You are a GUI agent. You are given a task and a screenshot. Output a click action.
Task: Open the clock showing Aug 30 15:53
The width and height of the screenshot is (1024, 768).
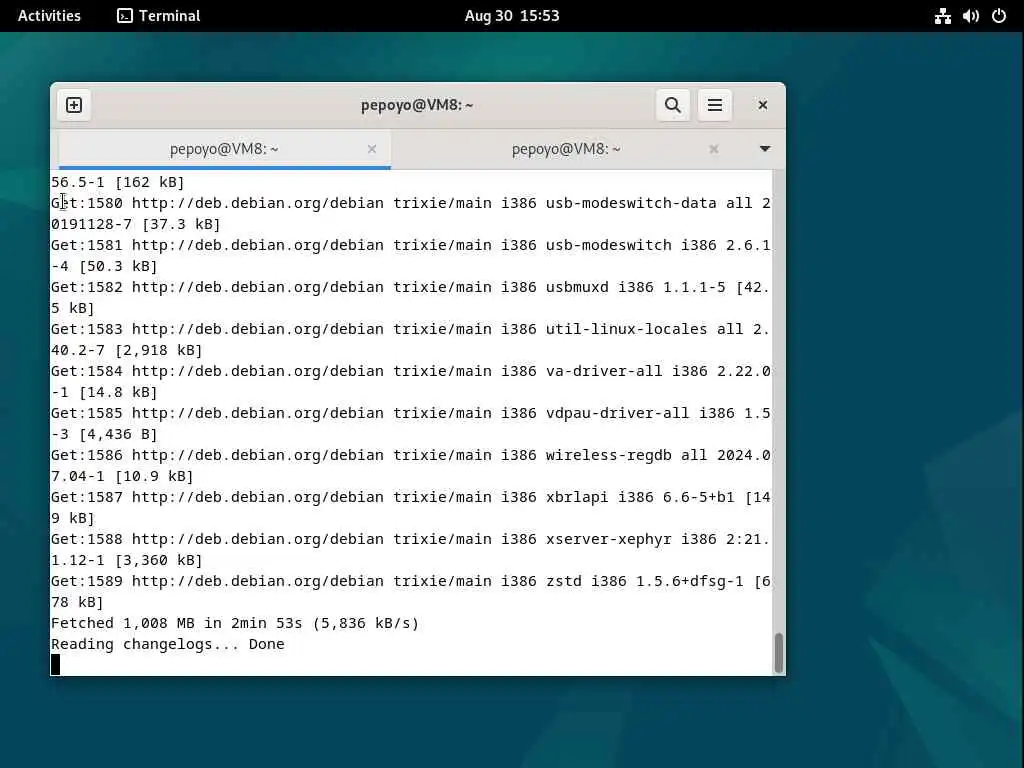tap(512, 16)
